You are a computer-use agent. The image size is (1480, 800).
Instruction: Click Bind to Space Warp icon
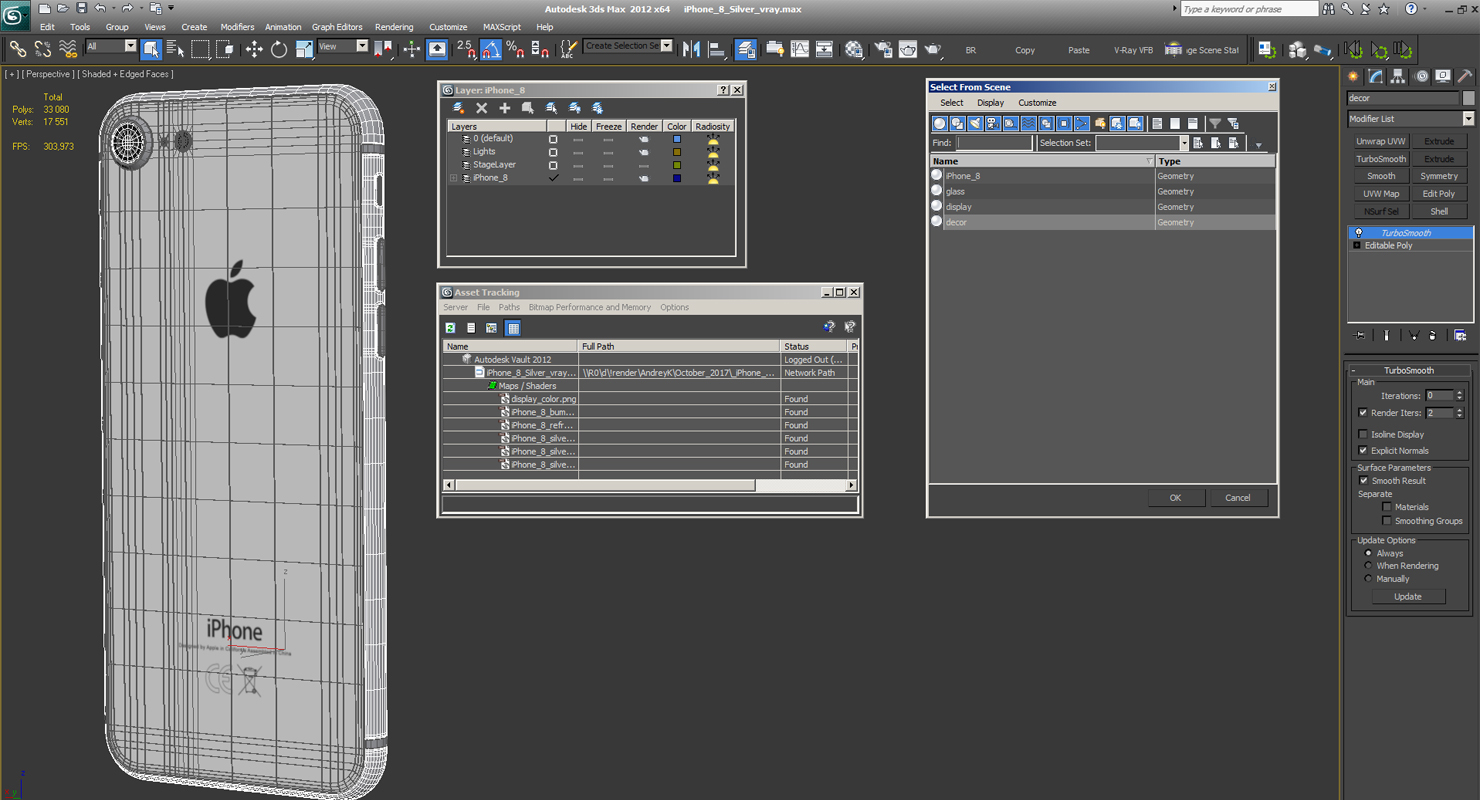68,48
